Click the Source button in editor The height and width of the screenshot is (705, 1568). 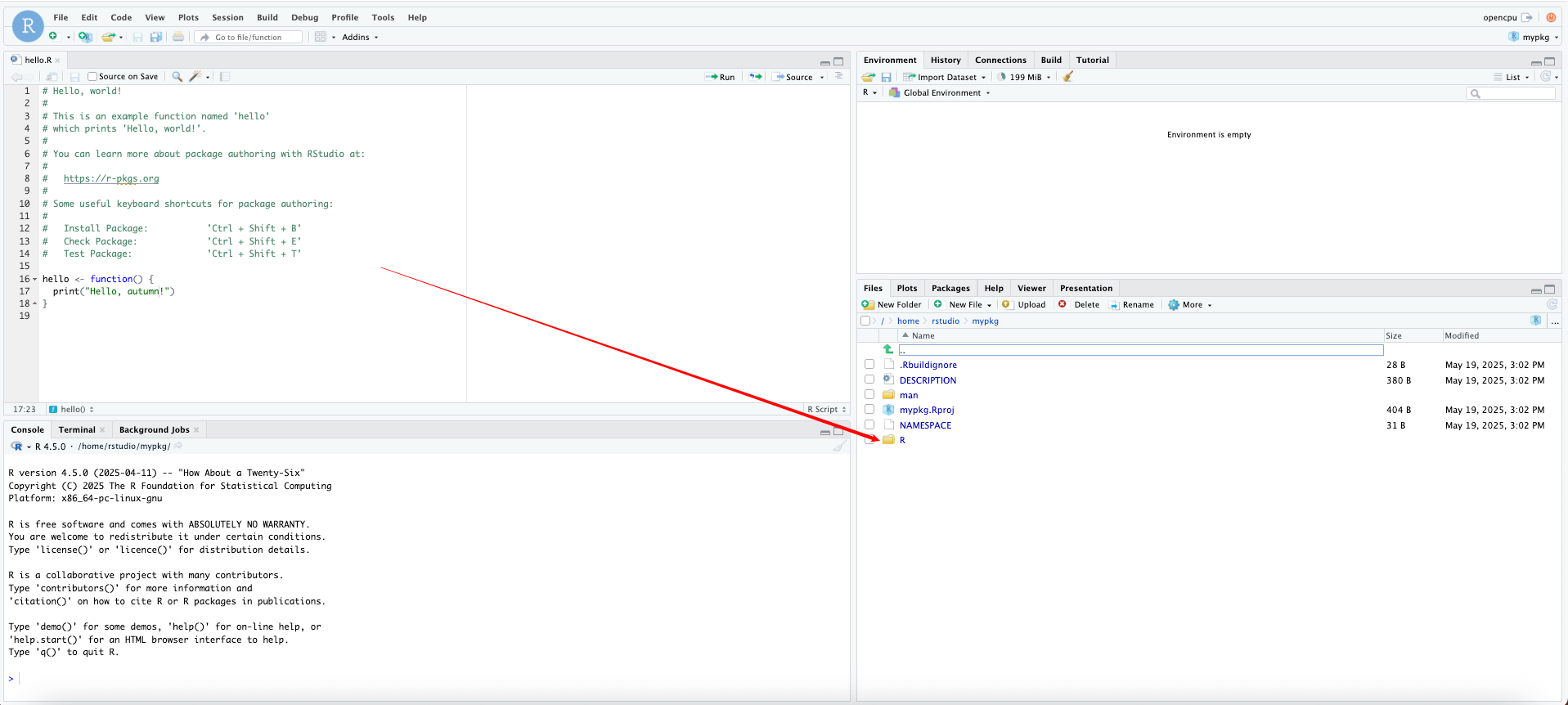pyautogui.click(x=793, y=77)
